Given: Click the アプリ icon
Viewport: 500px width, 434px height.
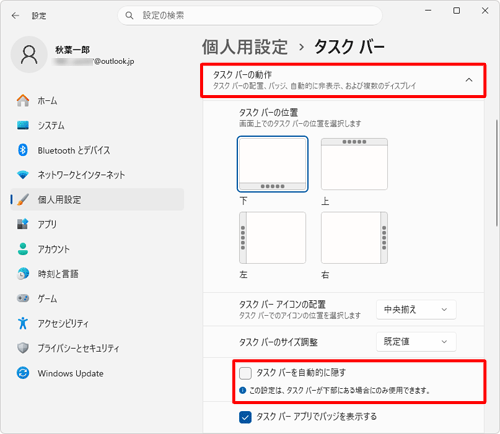Looking at the screenshot, I should (23, 224).
